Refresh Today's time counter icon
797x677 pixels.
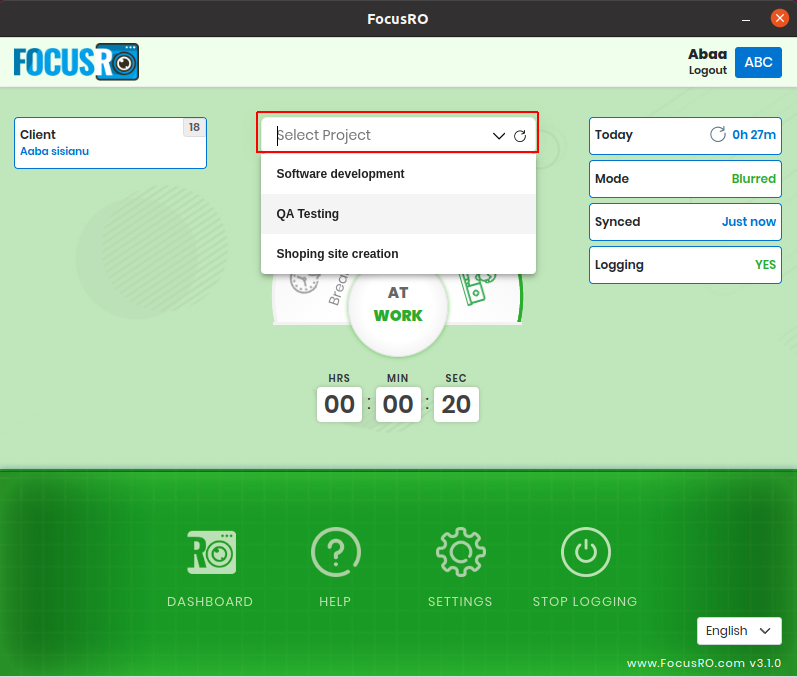[718, 134]
